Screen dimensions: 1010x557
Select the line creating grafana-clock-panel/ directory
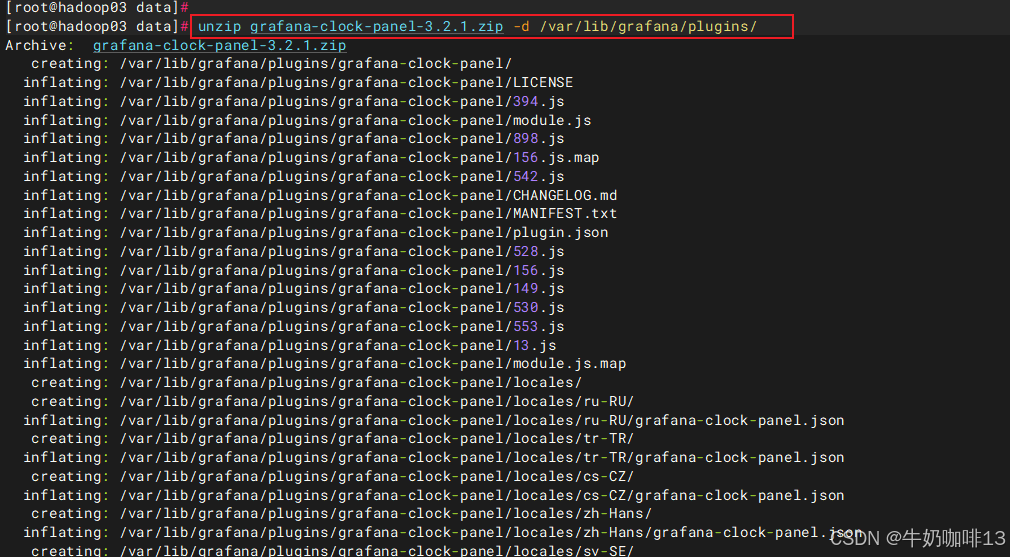point(271,64)
